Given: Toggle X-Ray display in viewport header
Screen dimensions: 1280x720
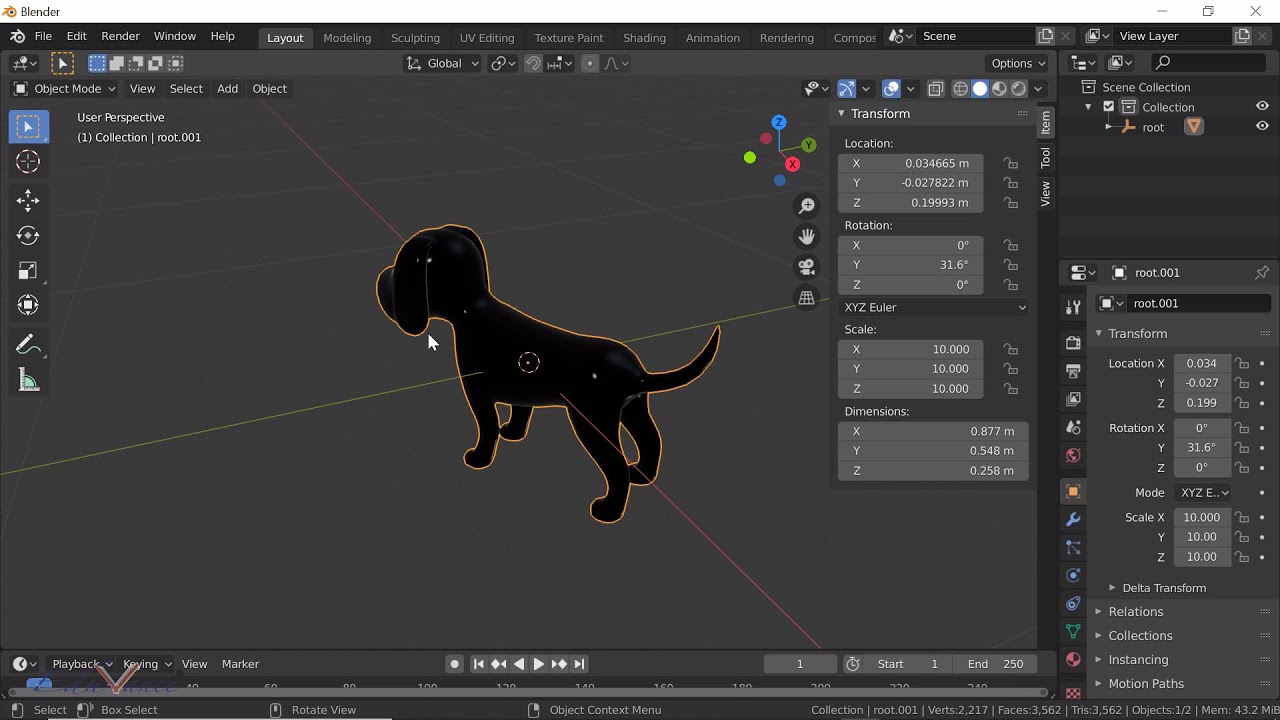Looking at the screenshot, I should tap(936, 89).
